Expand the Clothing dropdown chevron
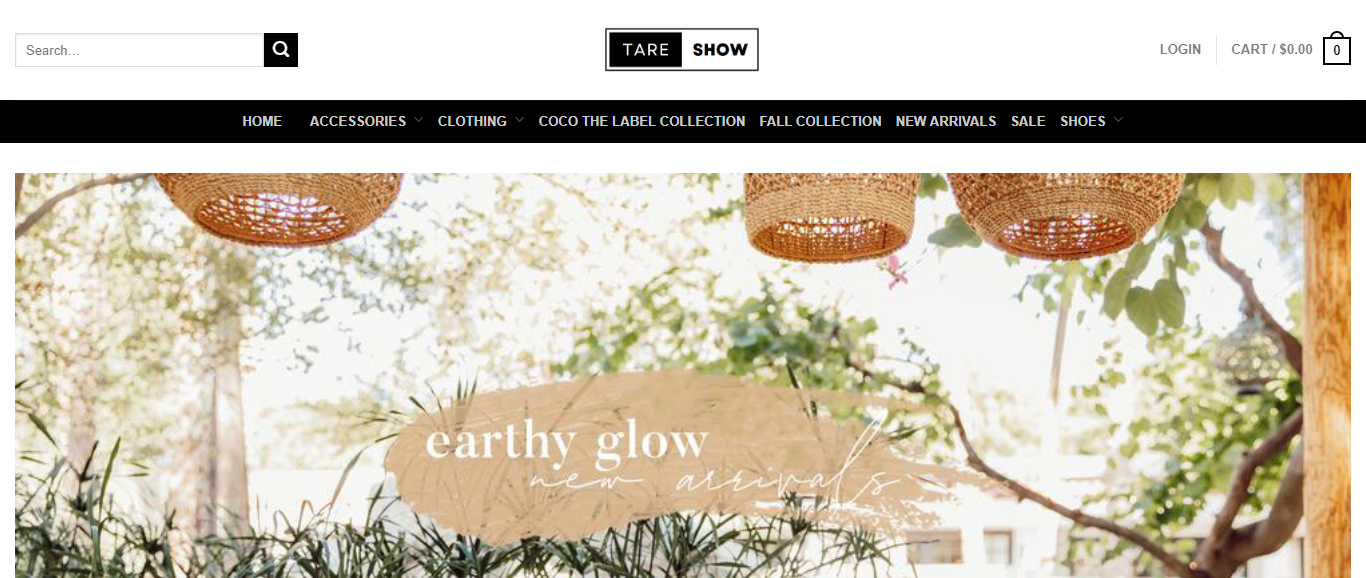 pyautogui.click(x=519, y=120)
